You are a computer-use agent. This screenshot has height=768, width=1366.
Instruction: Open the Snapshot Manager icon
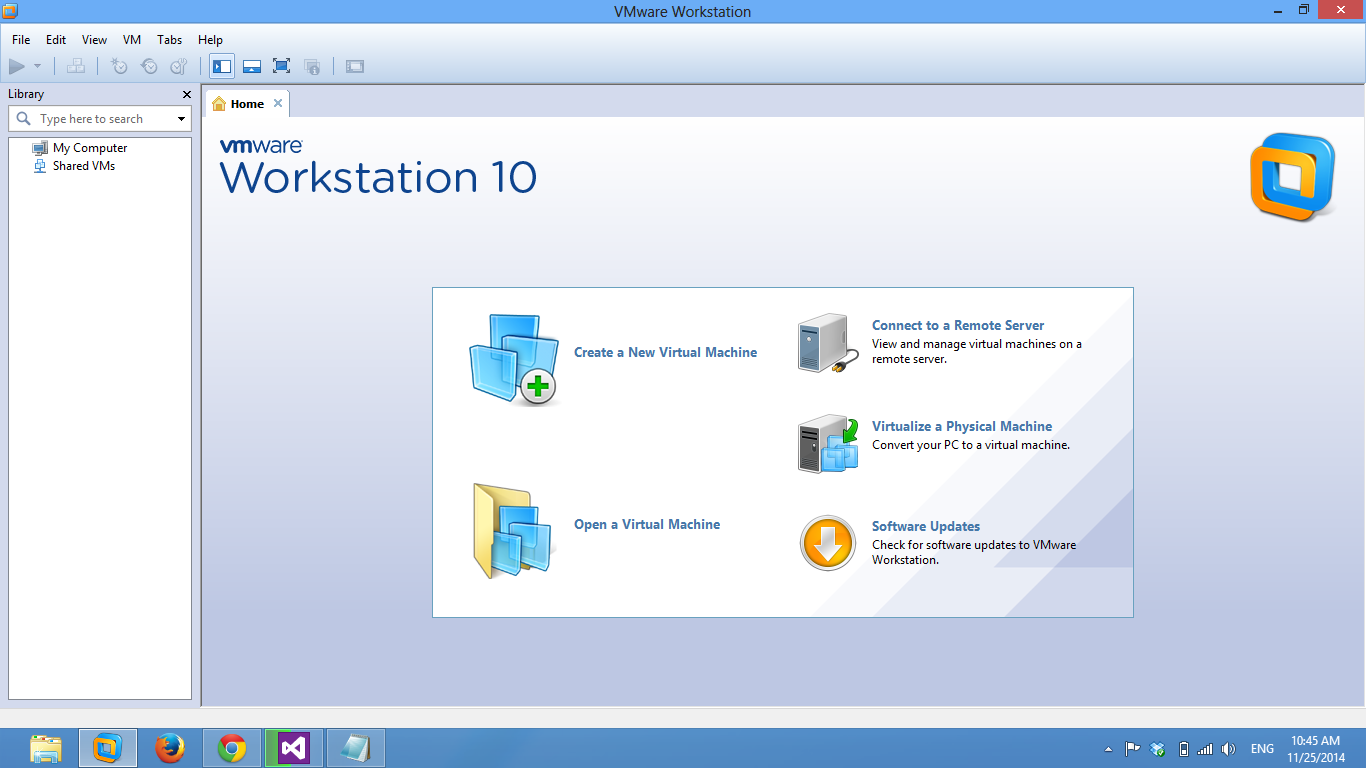coord(178,66)
